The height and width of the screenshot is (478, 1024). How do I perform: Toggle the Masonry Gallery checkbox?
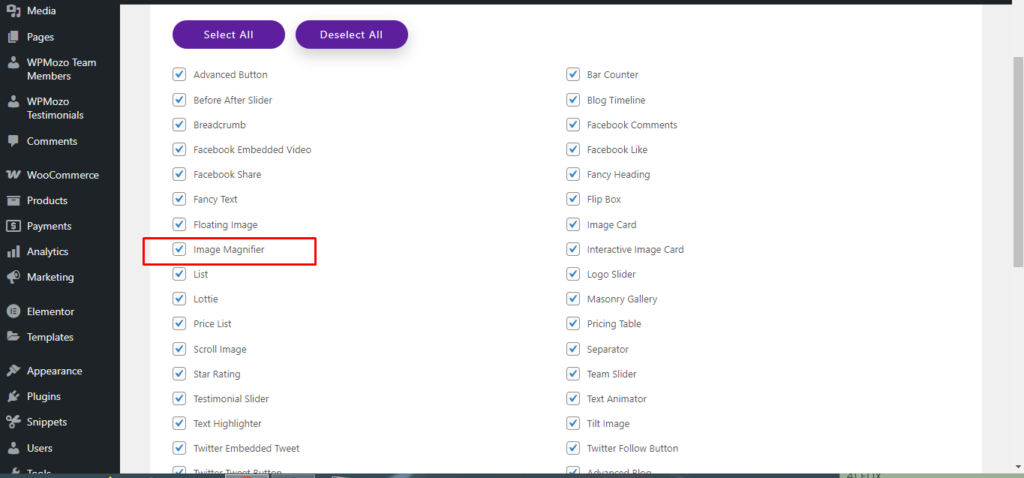[x=573, y=299]
